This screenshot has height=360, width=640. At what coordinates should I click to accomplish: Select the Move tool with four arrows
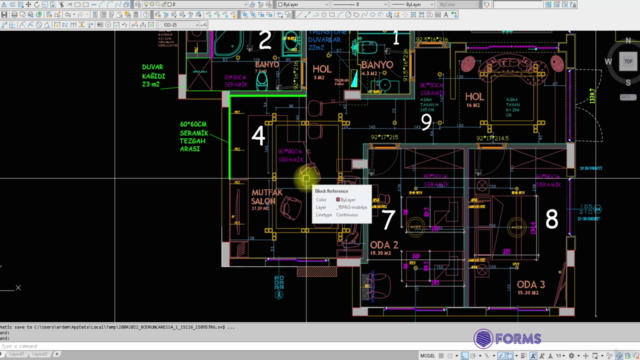point(28,4)
